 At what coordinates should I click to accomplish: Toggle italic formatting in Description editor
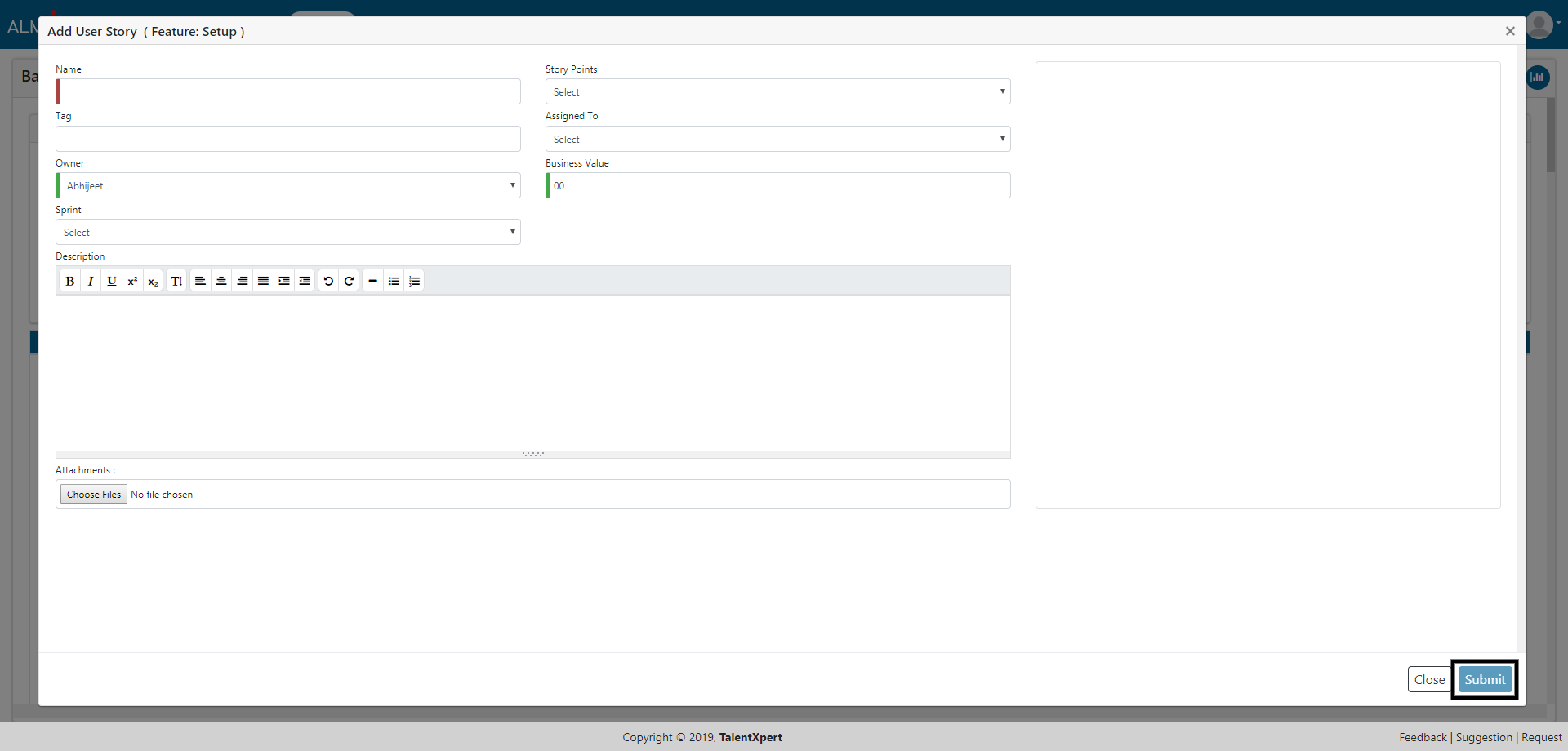(x=91, y=281)
